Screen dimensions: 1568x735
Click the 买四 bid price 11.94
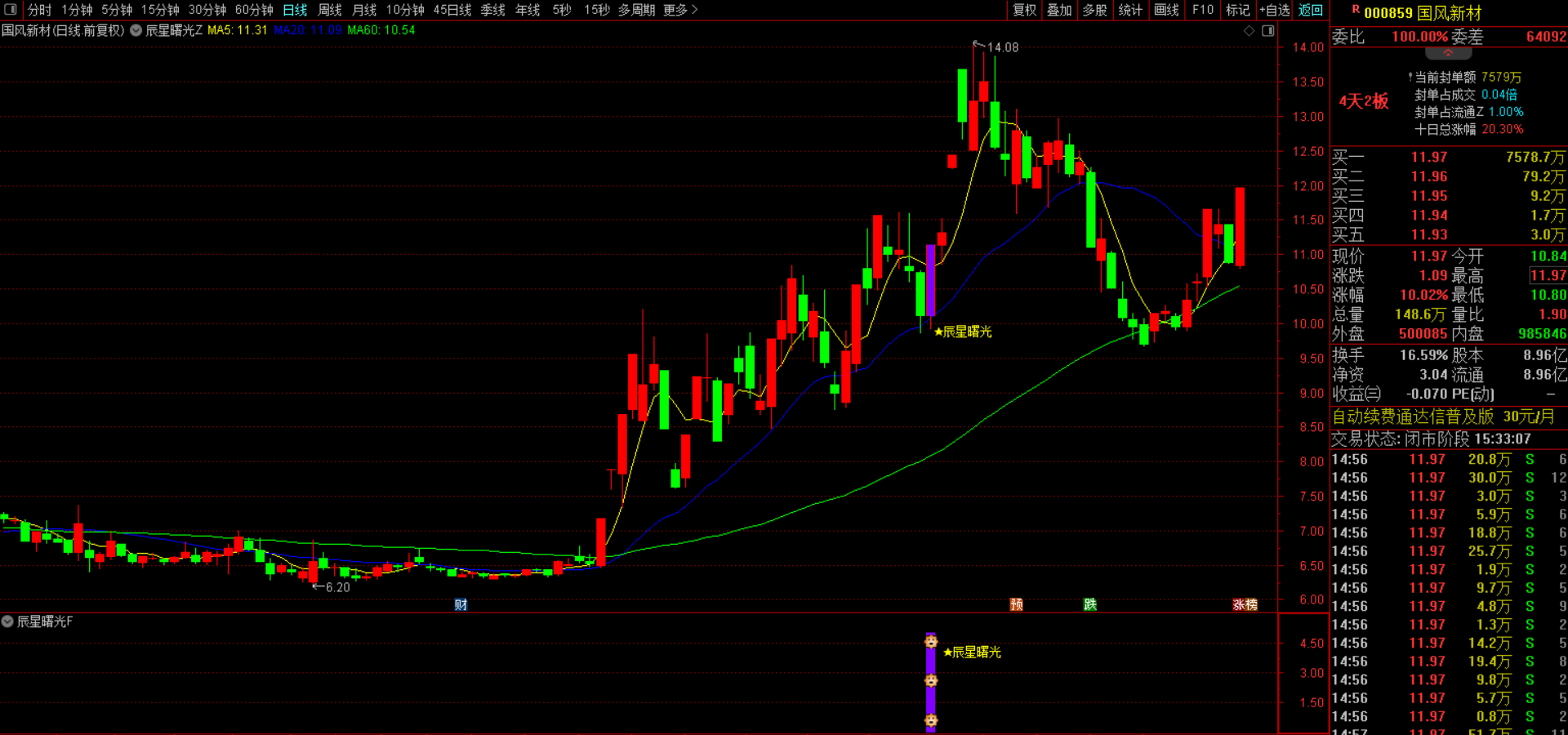[1429, 216]
